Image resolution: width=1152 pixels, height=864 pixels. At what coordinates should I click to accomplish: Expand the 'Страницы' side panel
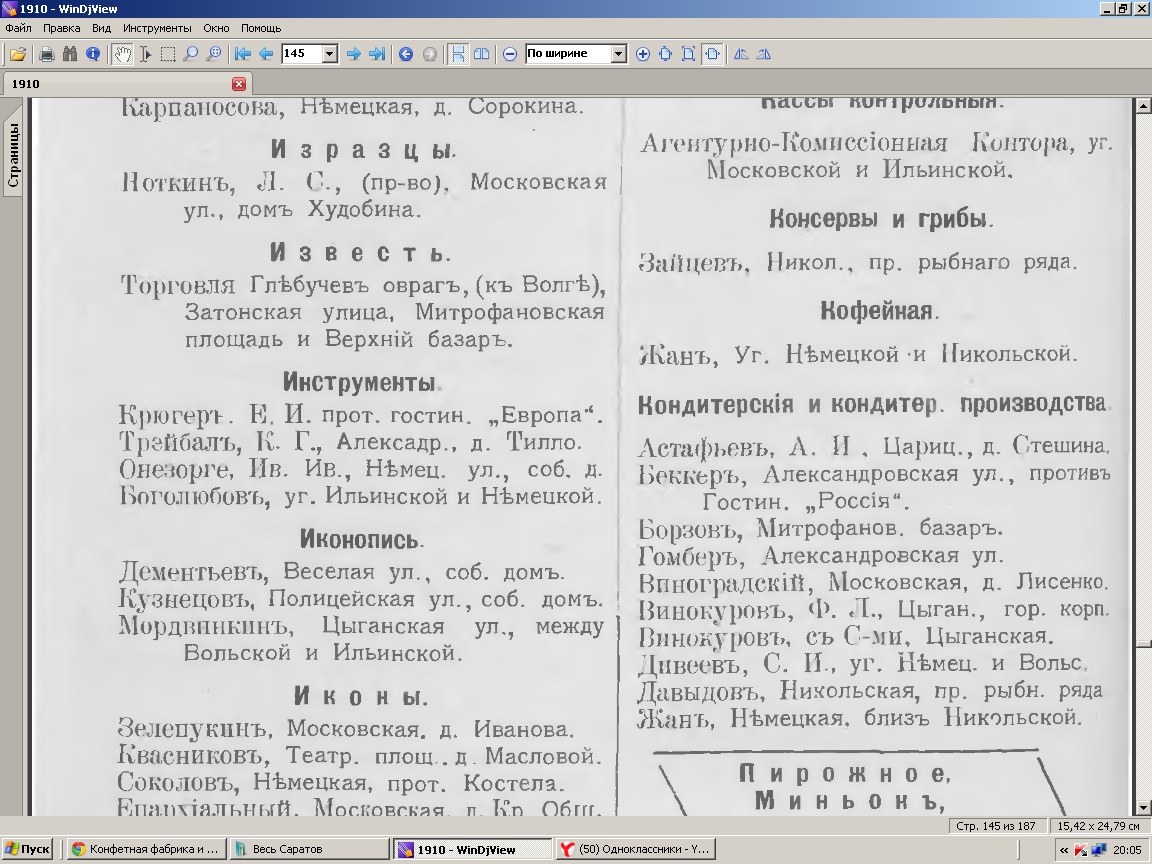click(13, 155)
